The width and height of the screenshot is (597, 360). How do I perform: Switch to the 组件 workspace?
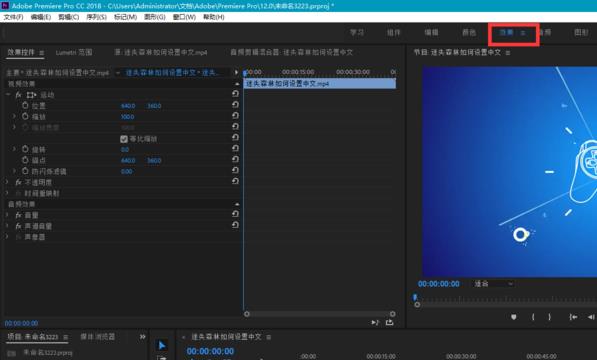[394, 33]
